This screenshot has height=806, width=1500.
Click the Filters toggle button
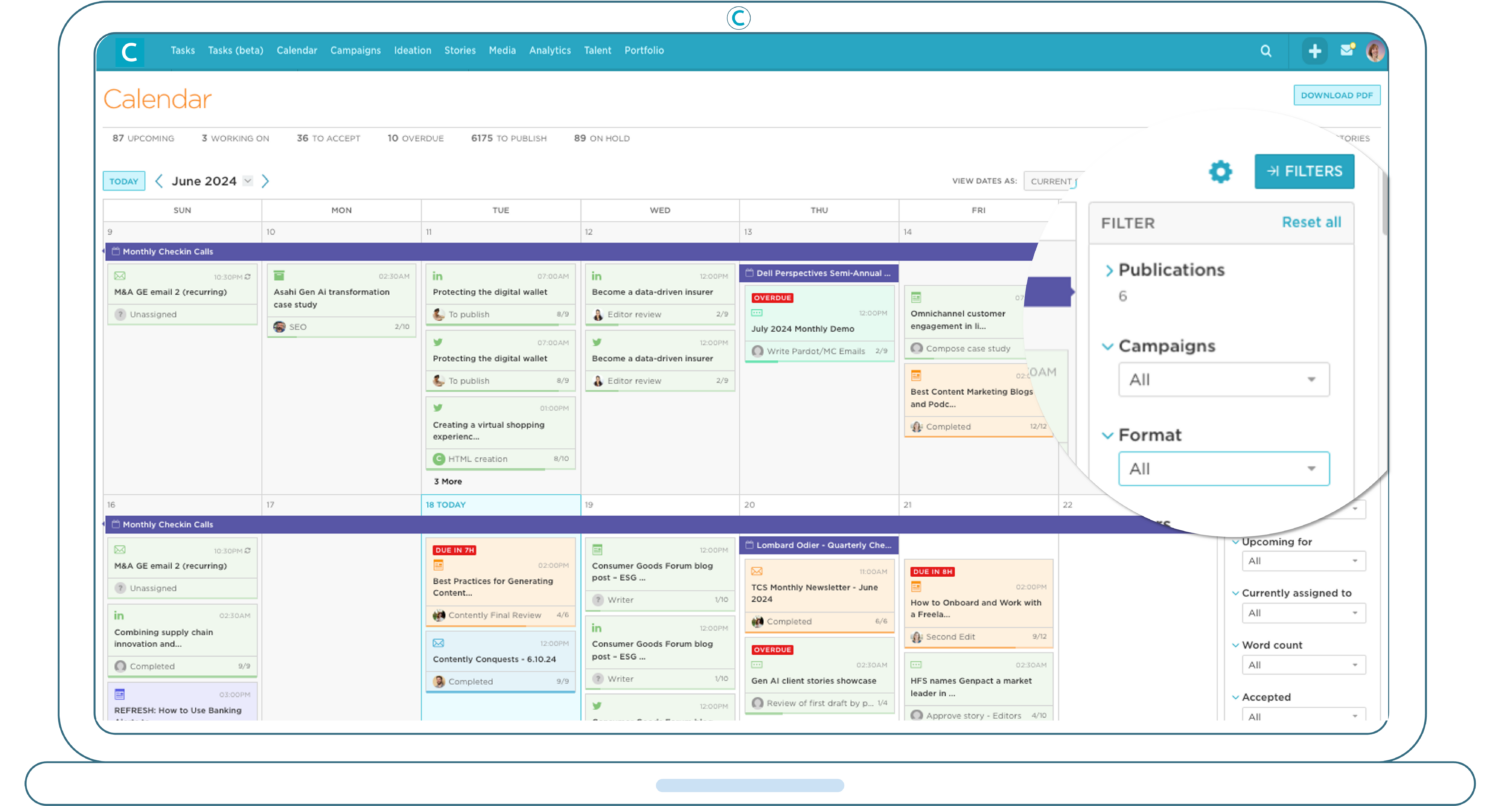coord(1304,171)
